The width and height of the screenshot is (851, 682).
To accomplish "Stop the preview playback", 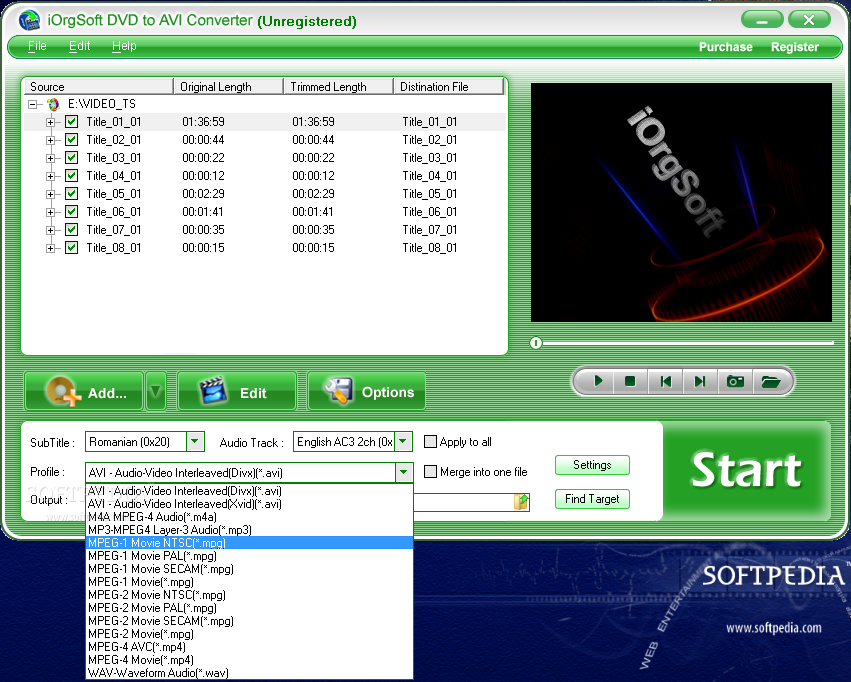I will pos(630,381).
